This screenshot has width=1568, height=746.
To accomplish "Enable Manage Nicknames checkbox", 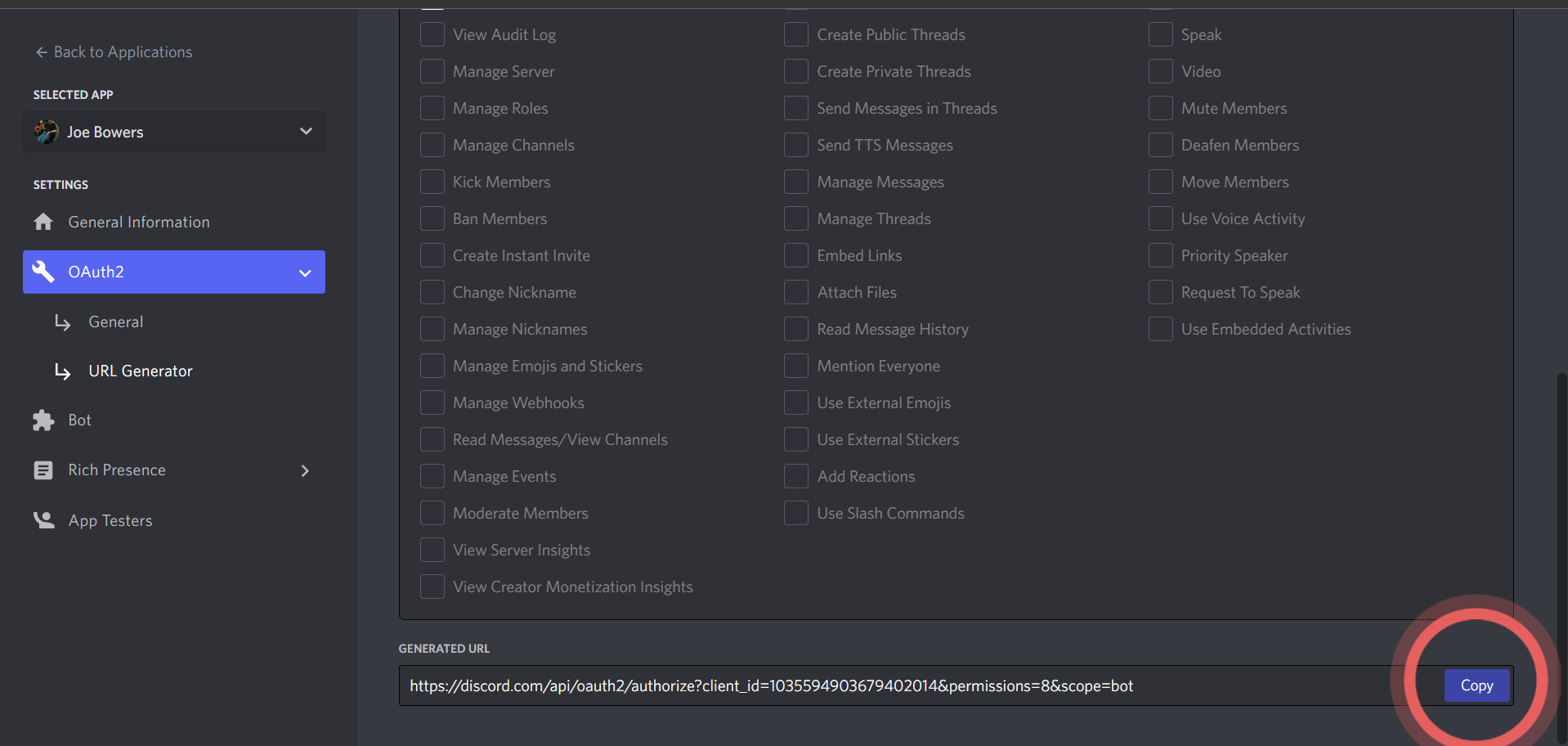I will (432, 329).
